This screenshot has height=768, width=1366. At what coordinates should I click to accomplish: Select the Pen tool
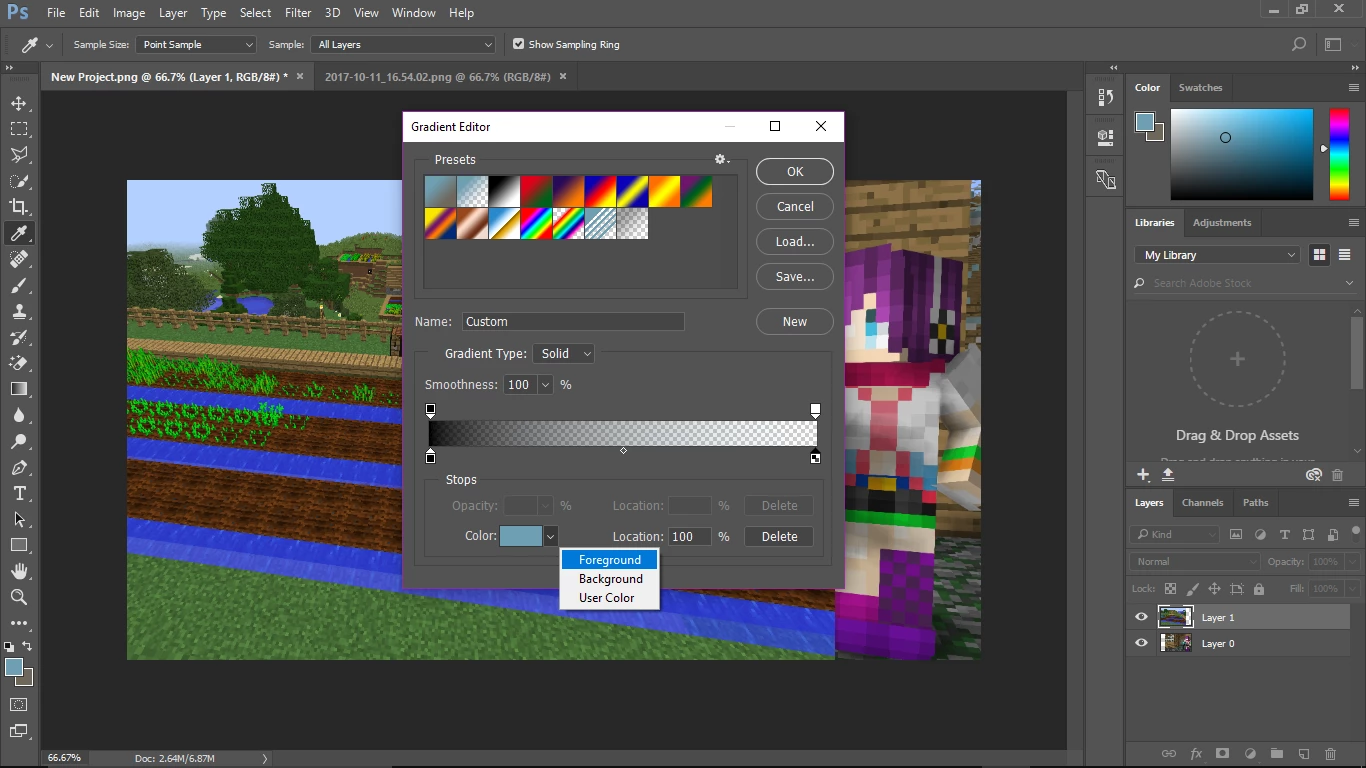[19, 467]
